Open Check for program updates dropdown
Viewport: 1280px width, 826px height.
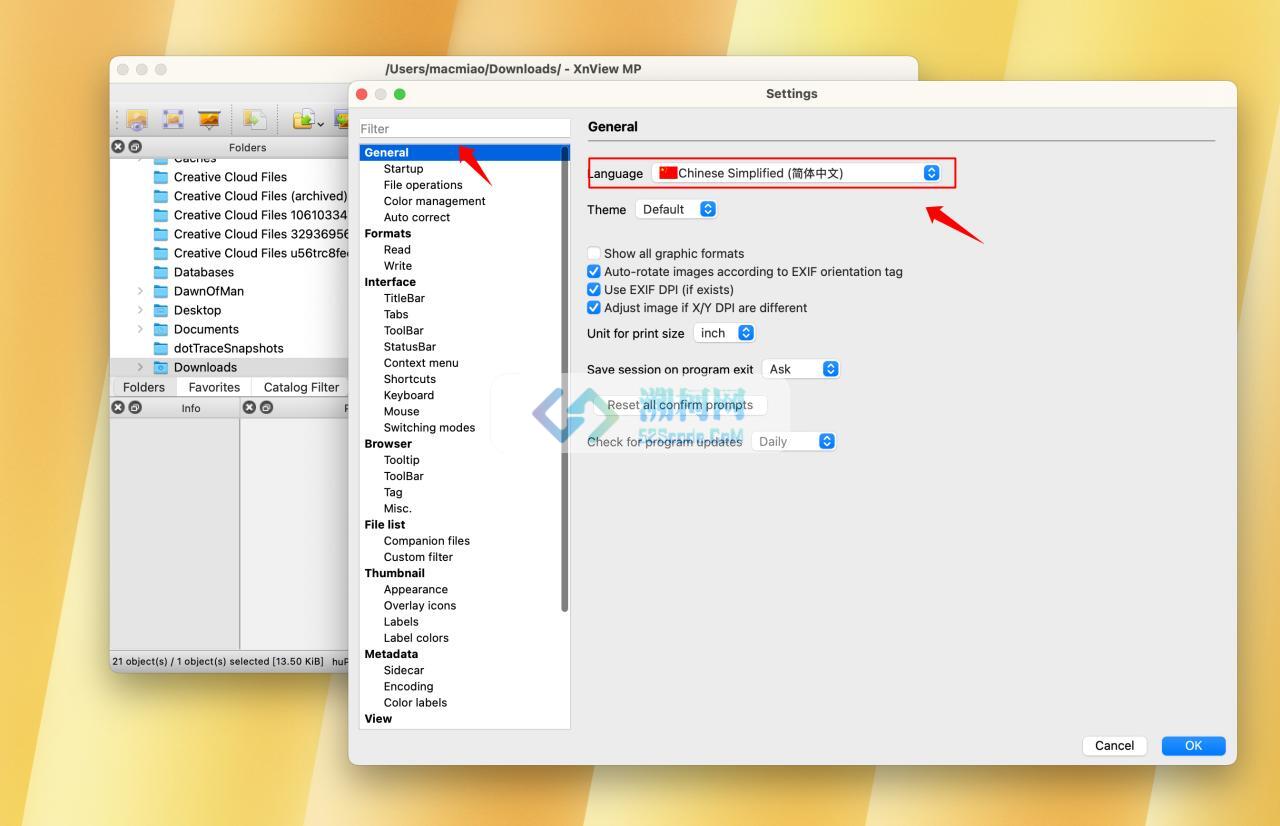(x=793, y=441)
